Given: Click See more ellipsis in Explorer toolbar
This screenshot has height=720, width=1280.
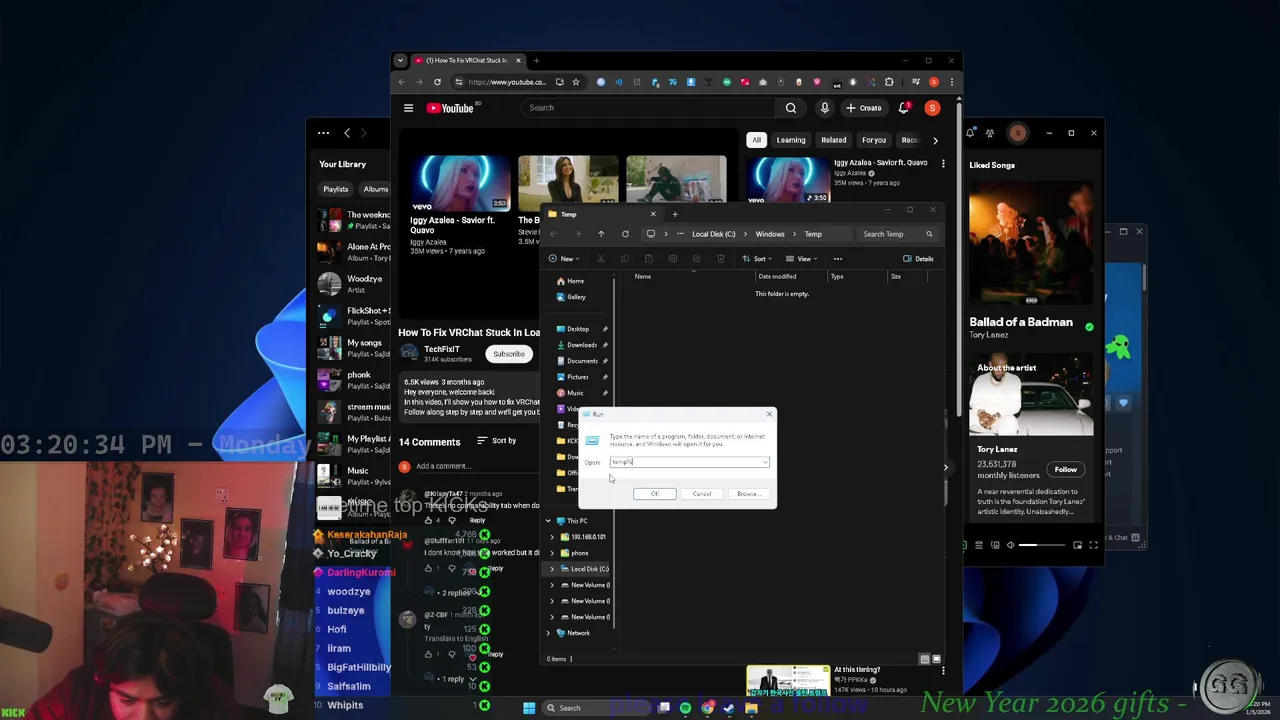Looking at the screenshot, I should pos(838,259).
